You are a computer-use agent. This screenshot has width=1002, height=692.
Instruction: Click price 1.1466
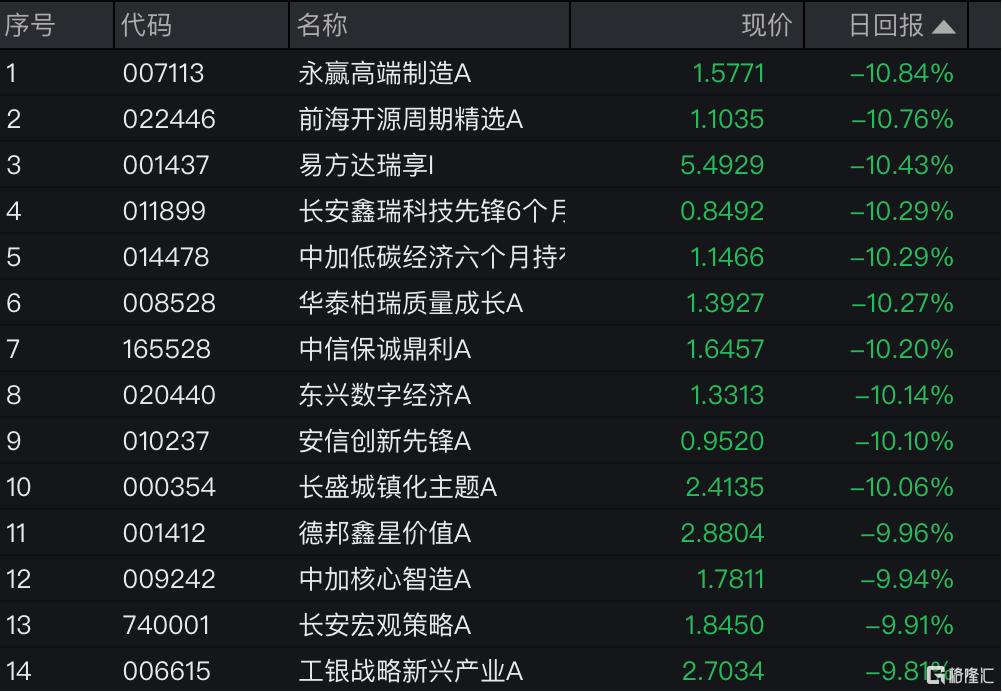[x=727, y=258]
